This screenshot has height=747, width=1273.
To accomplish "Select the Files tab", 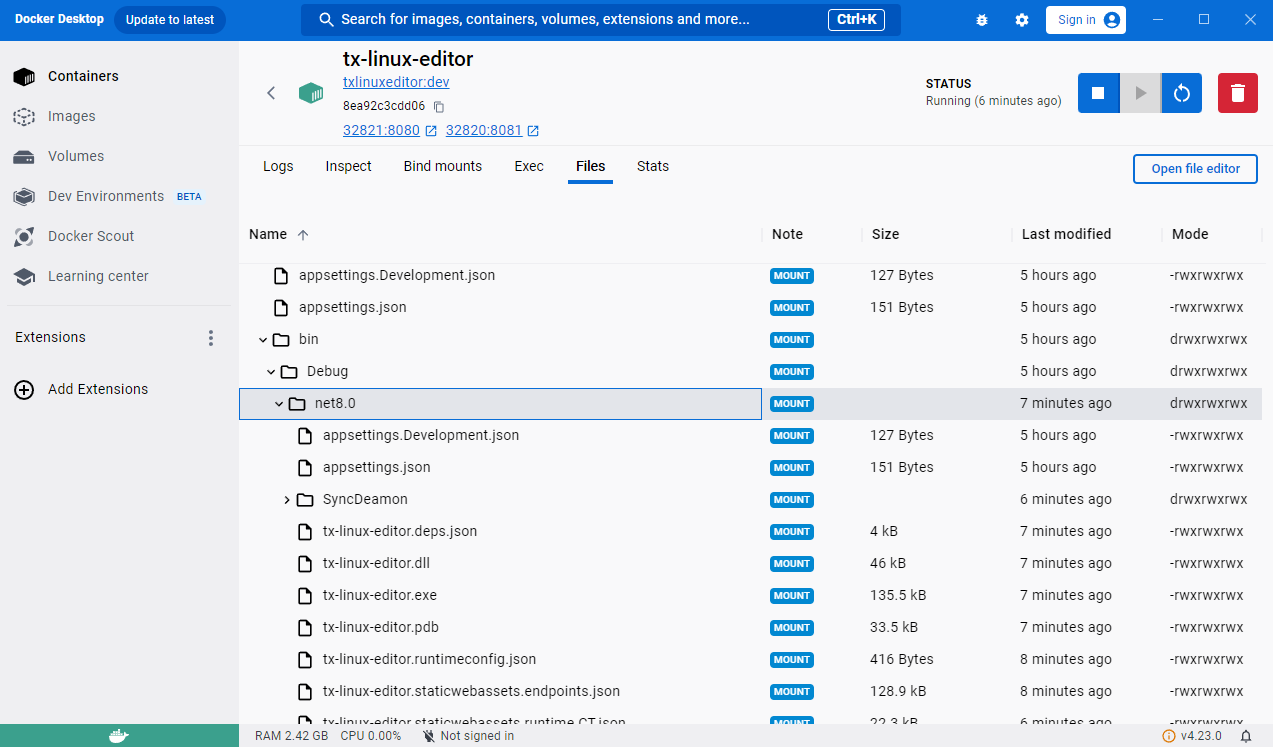I will point(591,166).
